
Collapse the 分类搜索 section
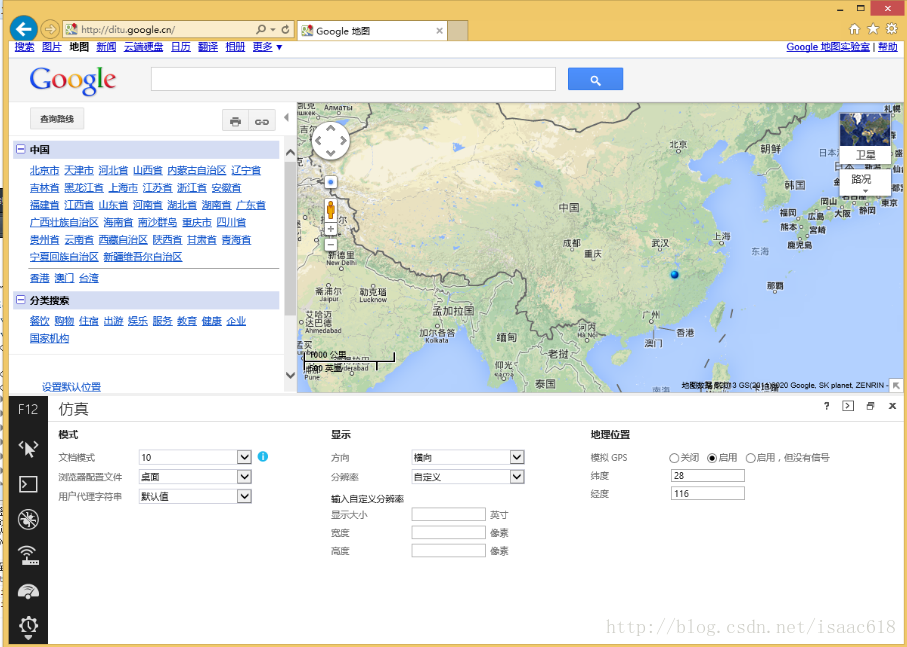click(x=21, y=300)
